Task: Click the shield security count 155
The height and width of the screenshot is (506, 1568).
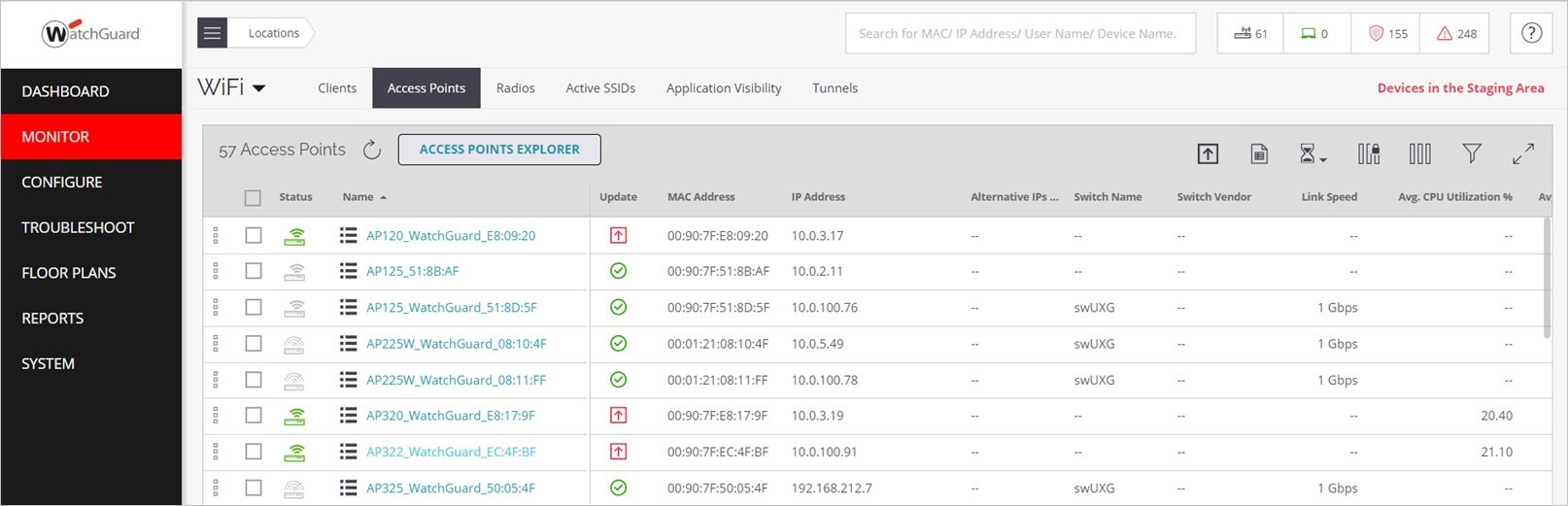Action: 1386,33
